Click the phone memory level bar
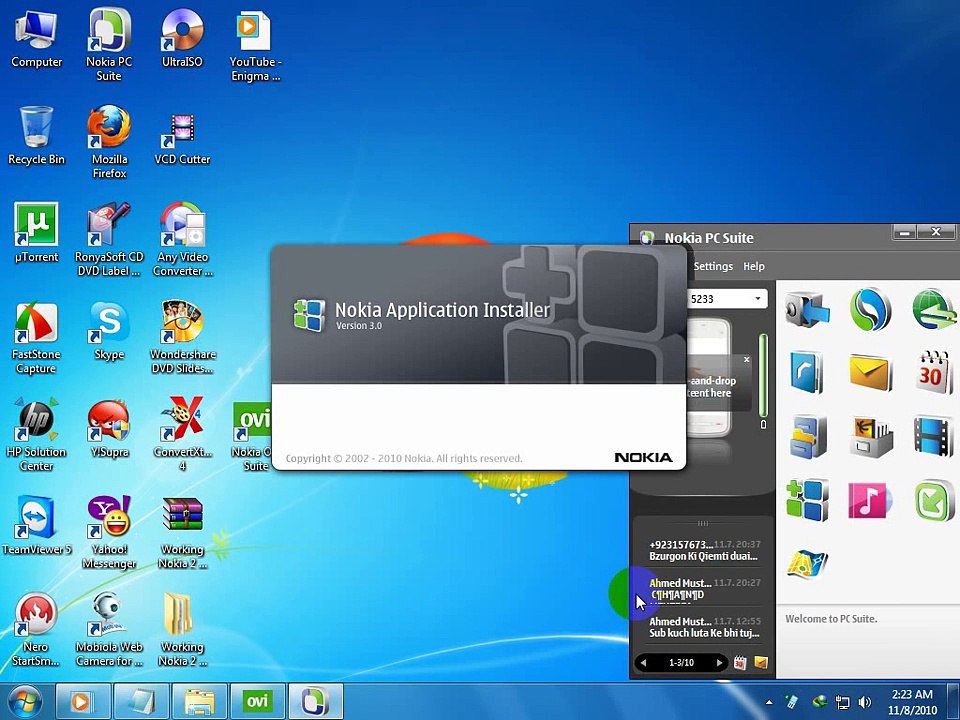Screen dimensions: 960x720 (x=763, y=375)
